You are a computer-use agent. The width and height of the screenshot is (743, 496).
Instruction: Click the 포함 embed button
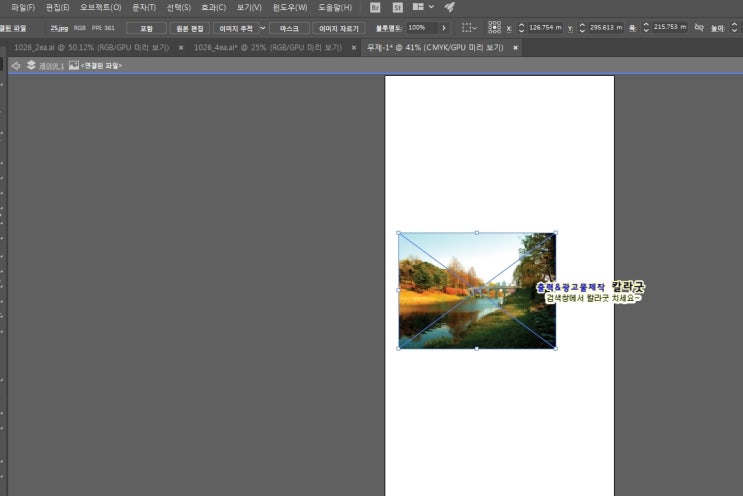tap(146, 28)
